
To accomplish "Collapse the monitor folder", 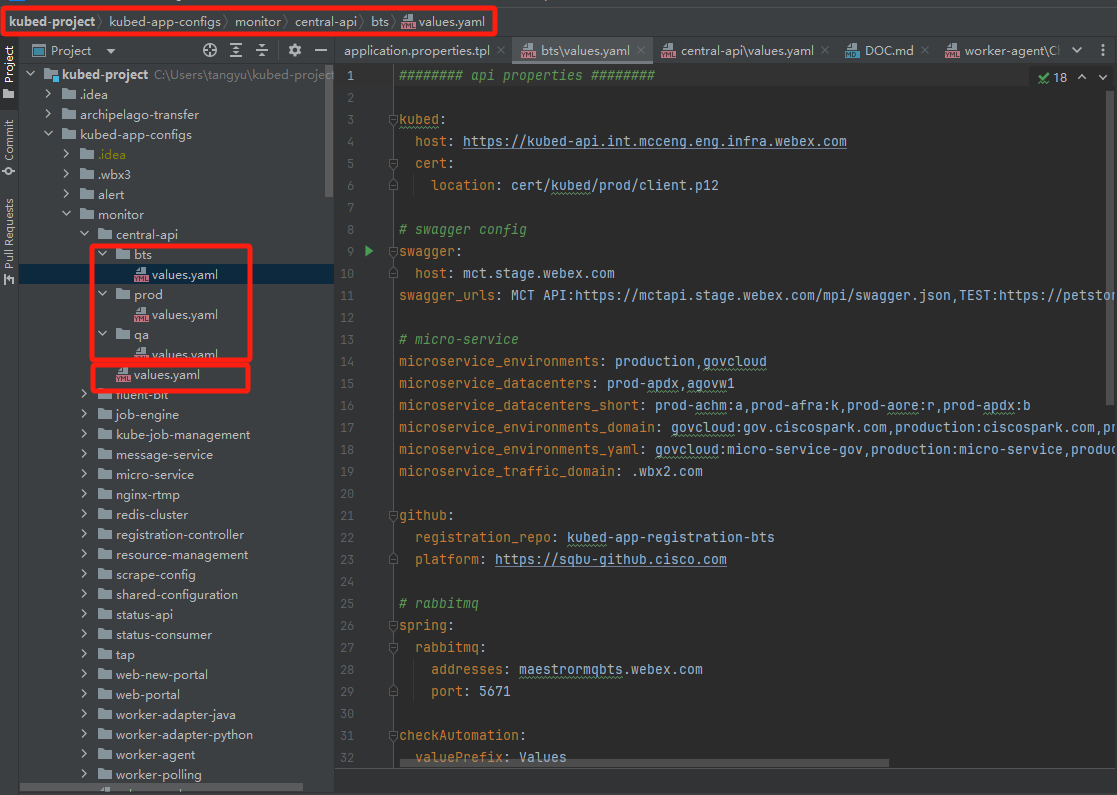I will click(x=66, y=214).
